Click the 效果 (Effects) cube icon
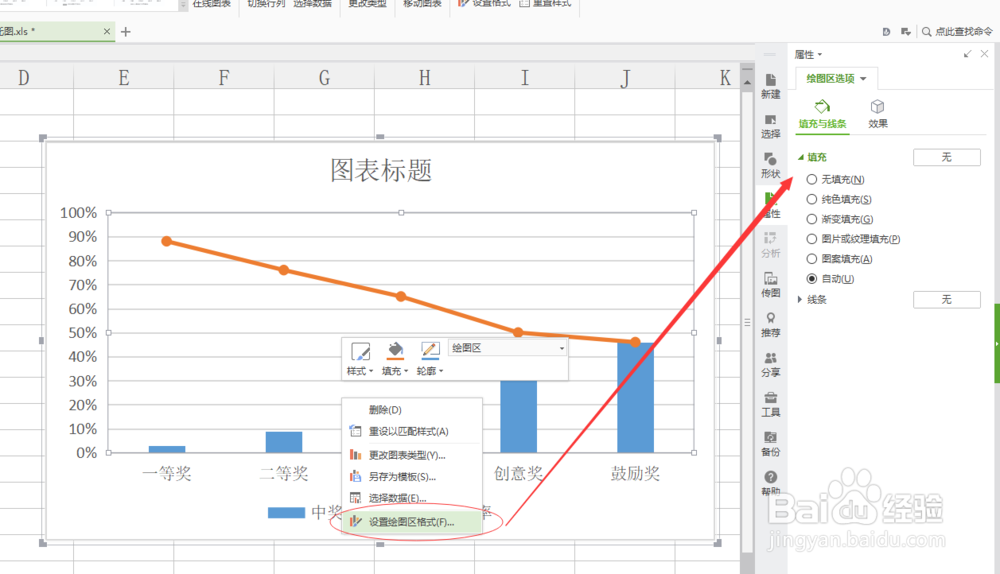This screenshot has height=574, width=1000. (x=878, y=107)
